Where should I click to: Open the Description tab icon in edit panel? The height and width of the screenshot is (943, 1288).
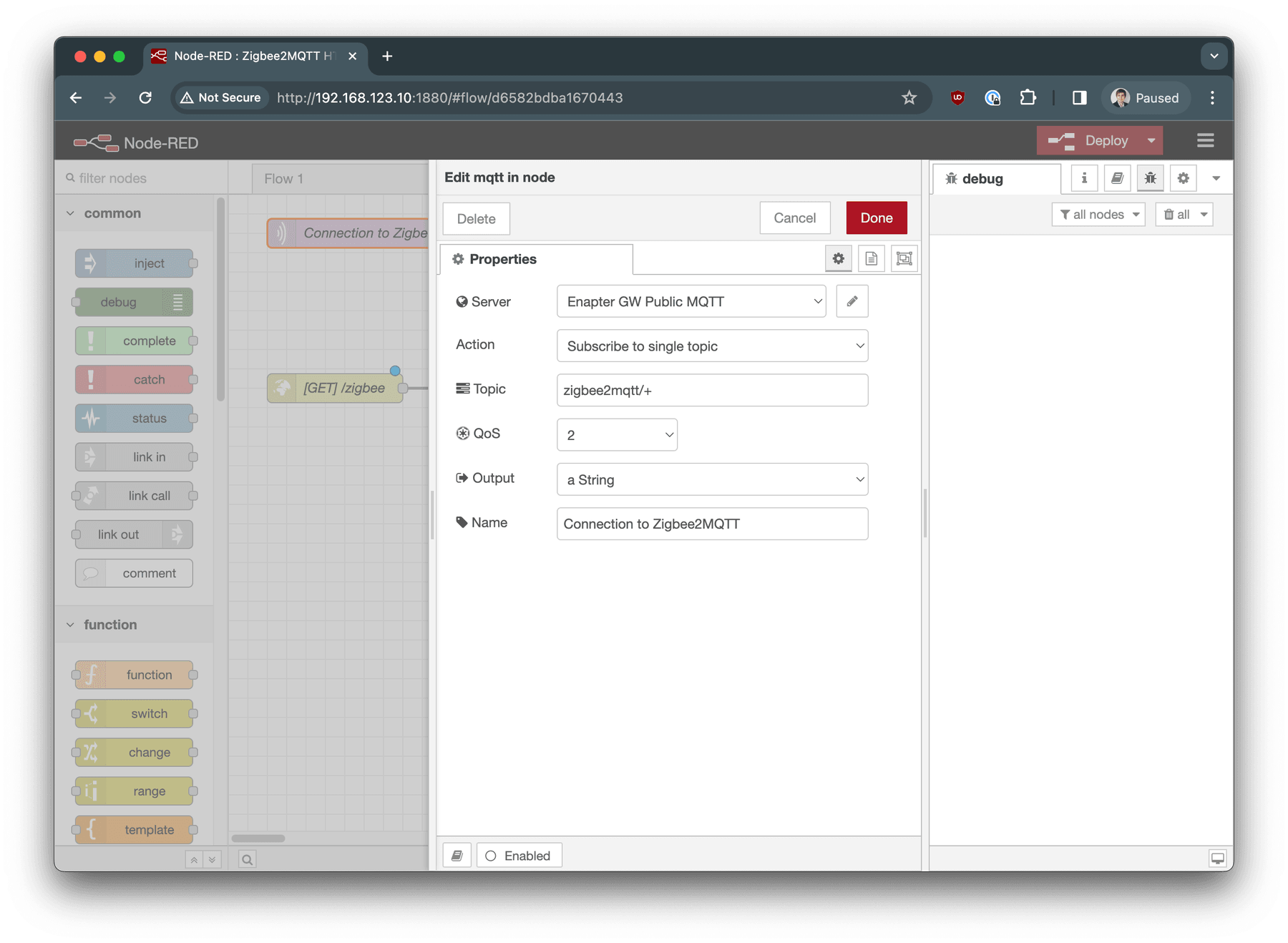(871, 258)
